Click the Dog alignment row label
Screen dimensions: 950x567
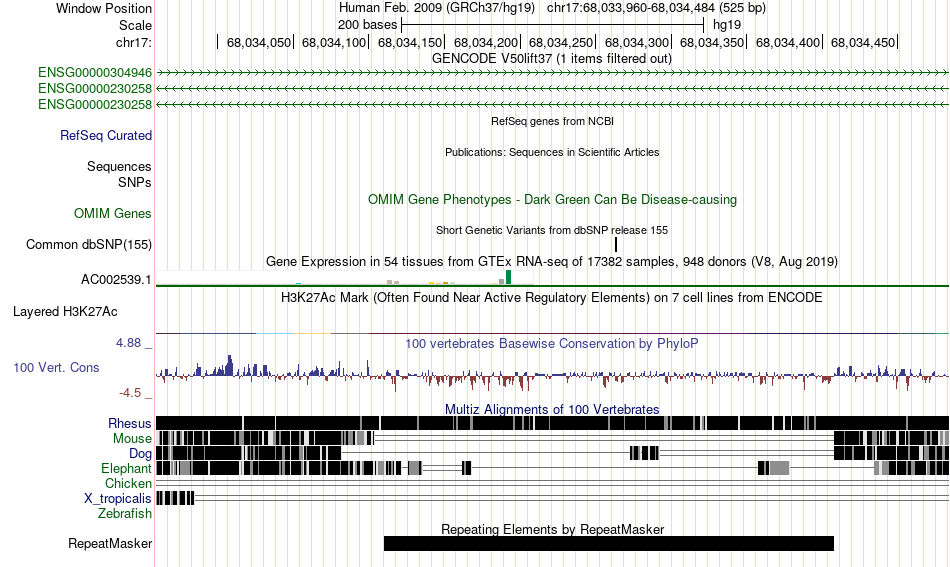140,454
